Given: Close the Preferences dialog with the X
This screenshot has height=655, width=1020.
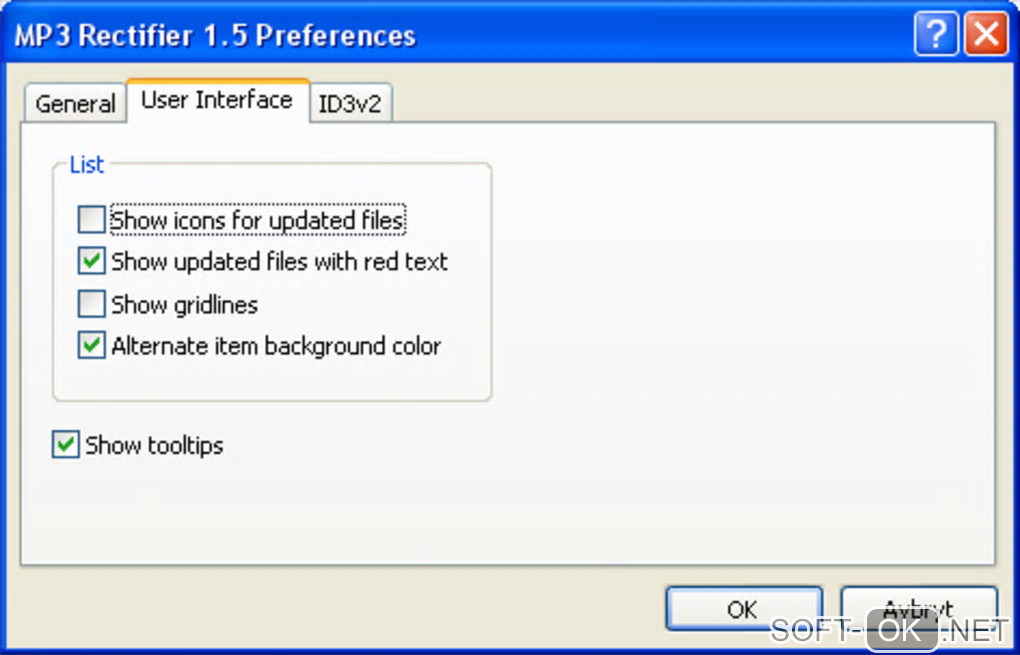Looking at the screenshot, I should 985,36.
